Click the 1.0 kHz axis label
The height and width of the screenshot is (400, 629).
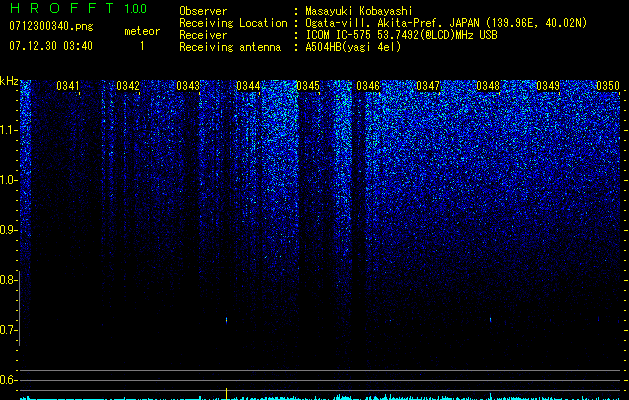(9, 181)
